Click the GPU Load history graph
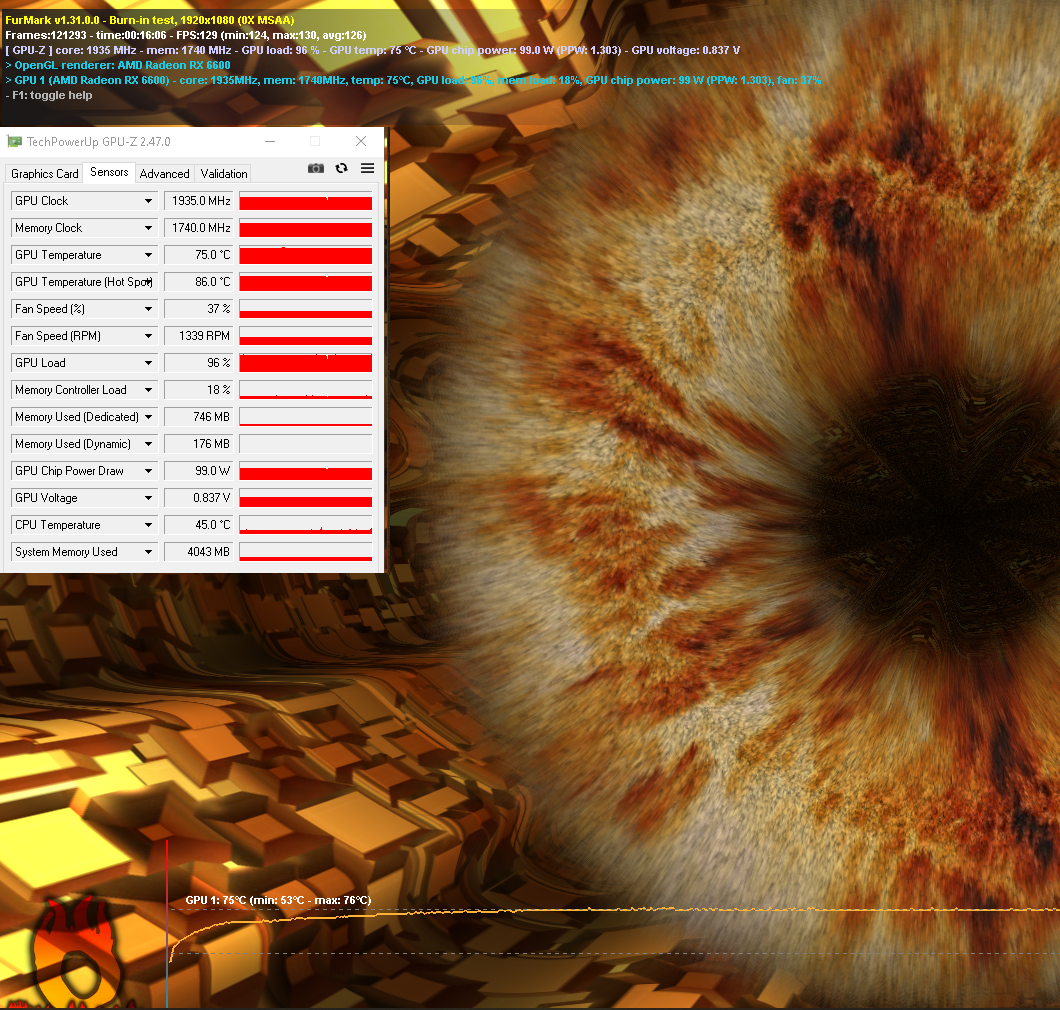 (x=306, y=363)
